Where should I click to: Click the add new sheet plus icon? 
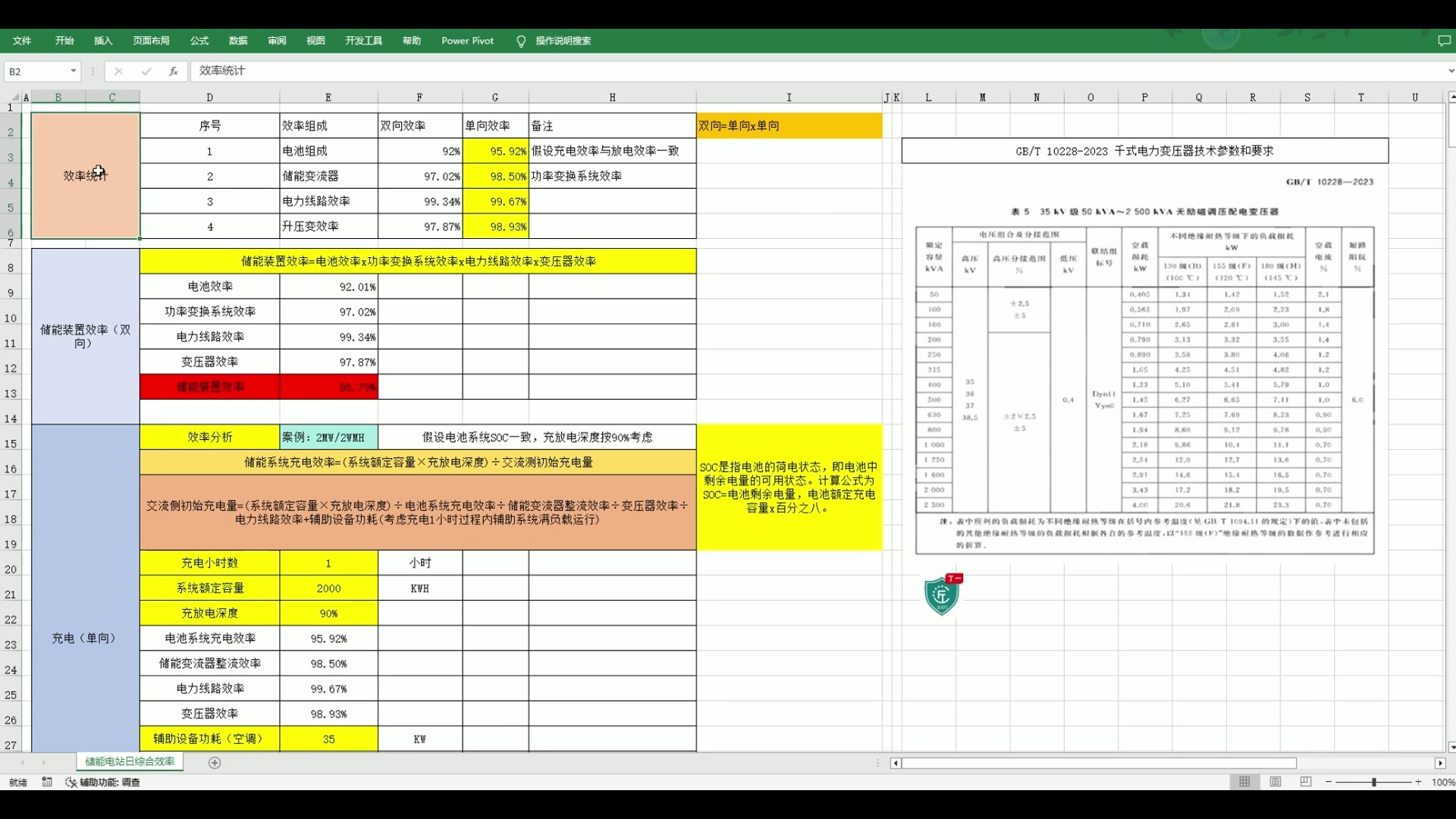[215, 763]
